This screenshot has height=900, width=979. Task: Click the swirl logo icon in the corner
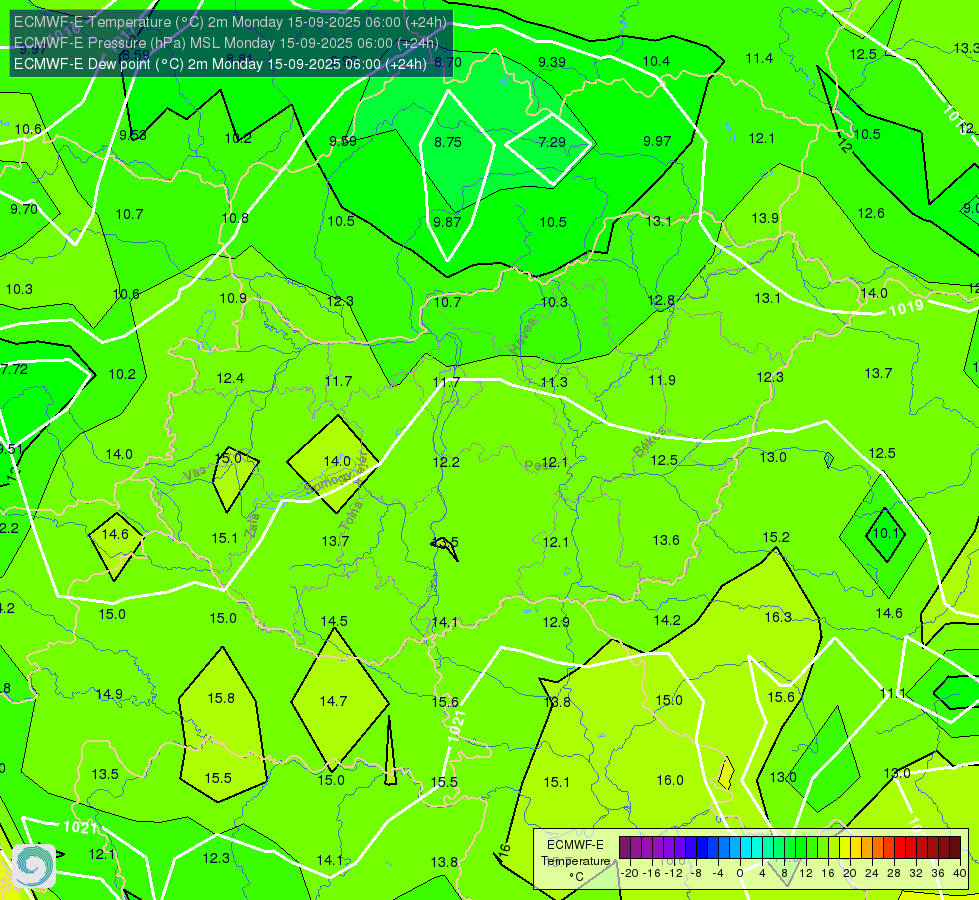coord(34,866)
